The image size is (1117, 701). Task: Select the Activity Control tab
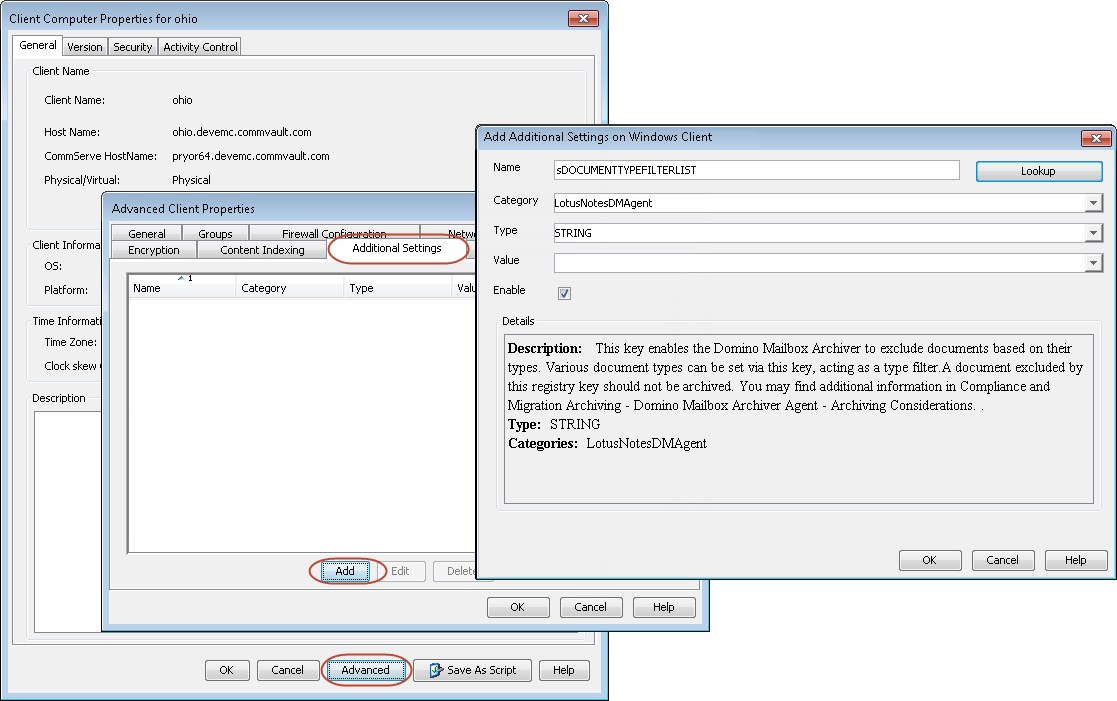[200, 47]
